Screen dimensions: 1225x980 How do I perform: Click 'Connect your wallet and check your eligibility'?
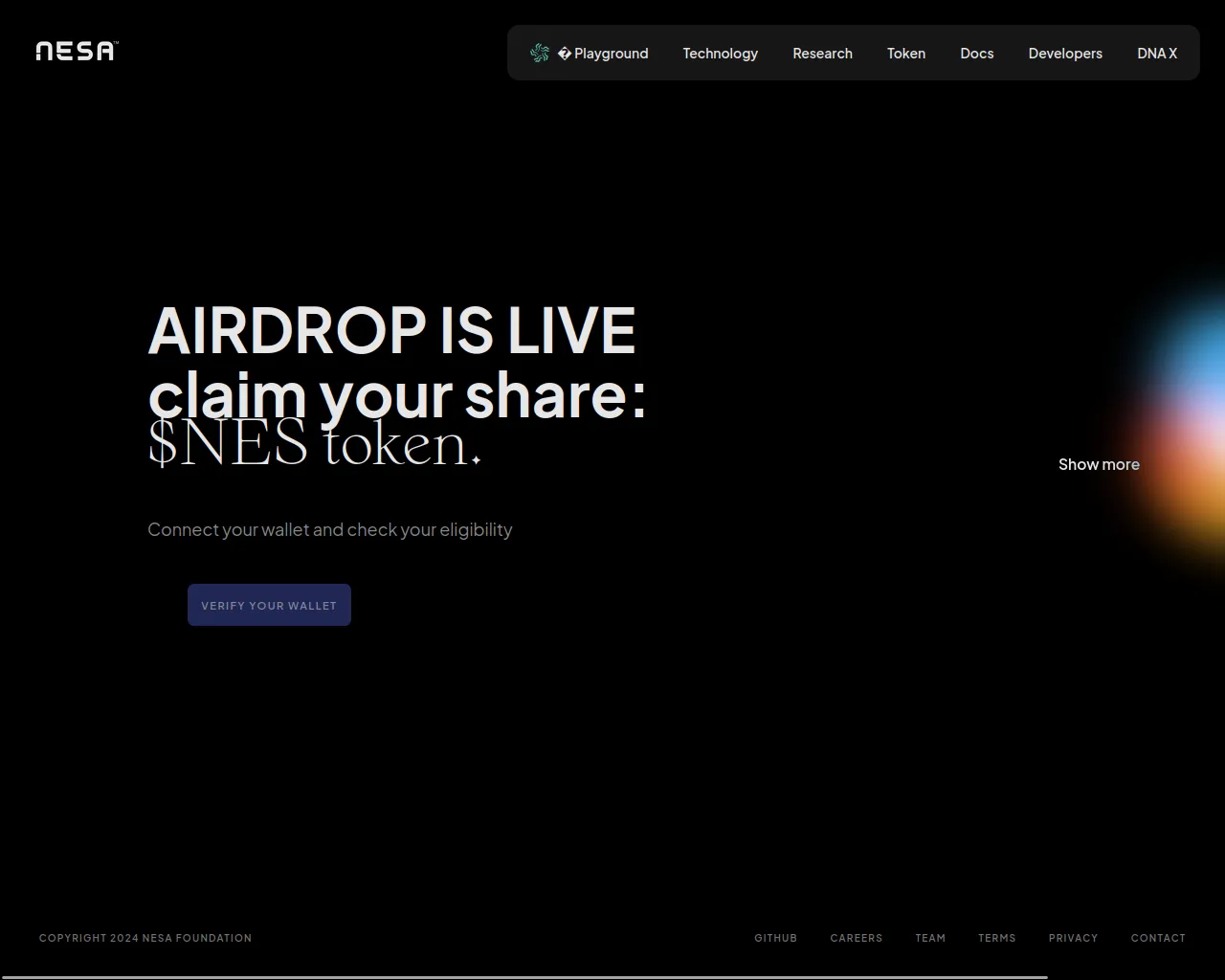[x=330, y=529]
